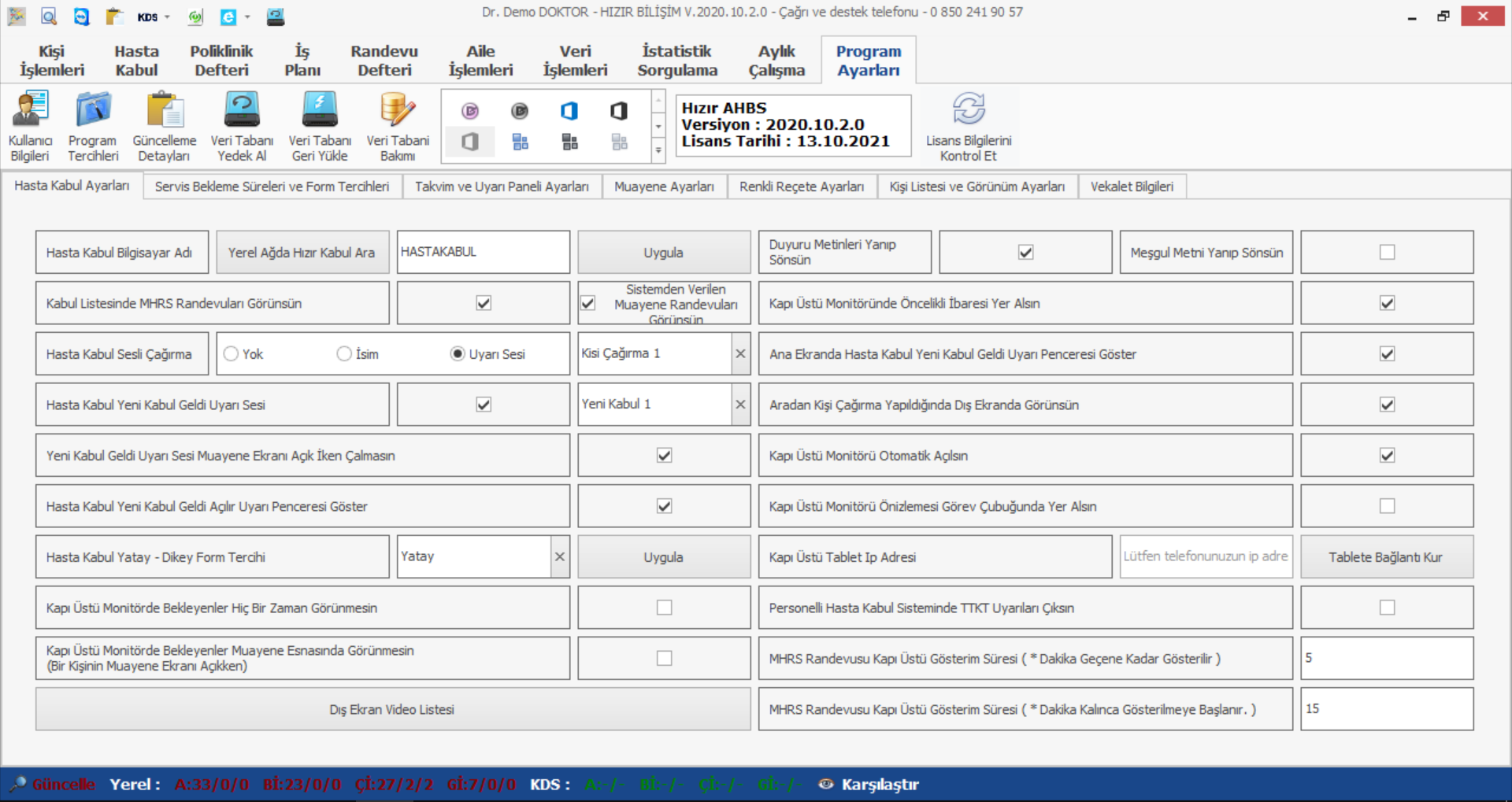The width and height of the screenshot is (1512, 802).
Task: Toggle Kabul Listesinde MHRS Randevuları checkbox
Action: 484,303
